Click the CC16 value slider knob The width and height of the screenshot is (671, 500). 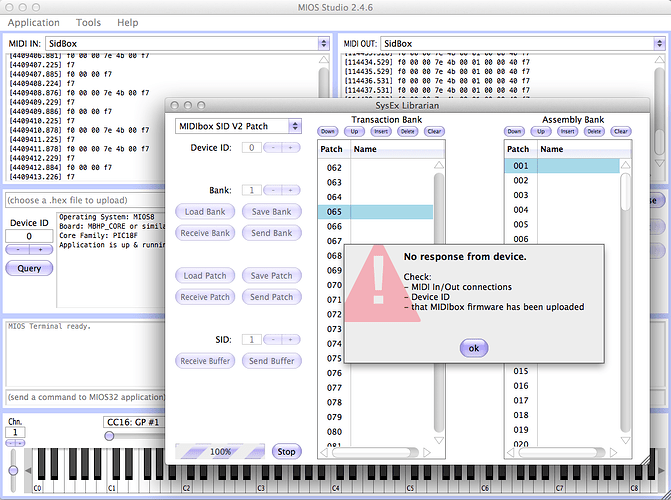pyautogui.click(x=109, y=436)
